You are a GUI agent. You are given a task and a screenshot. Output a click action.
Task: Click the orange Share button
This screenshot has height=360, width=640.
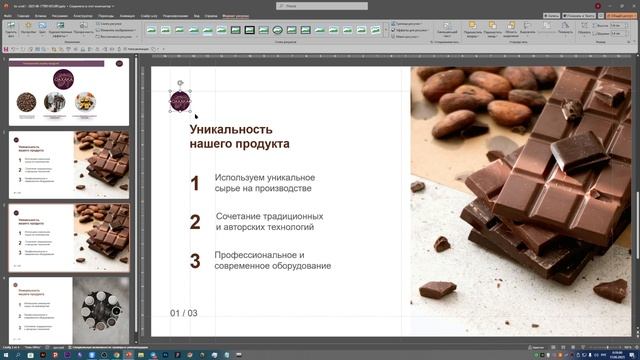621,16
